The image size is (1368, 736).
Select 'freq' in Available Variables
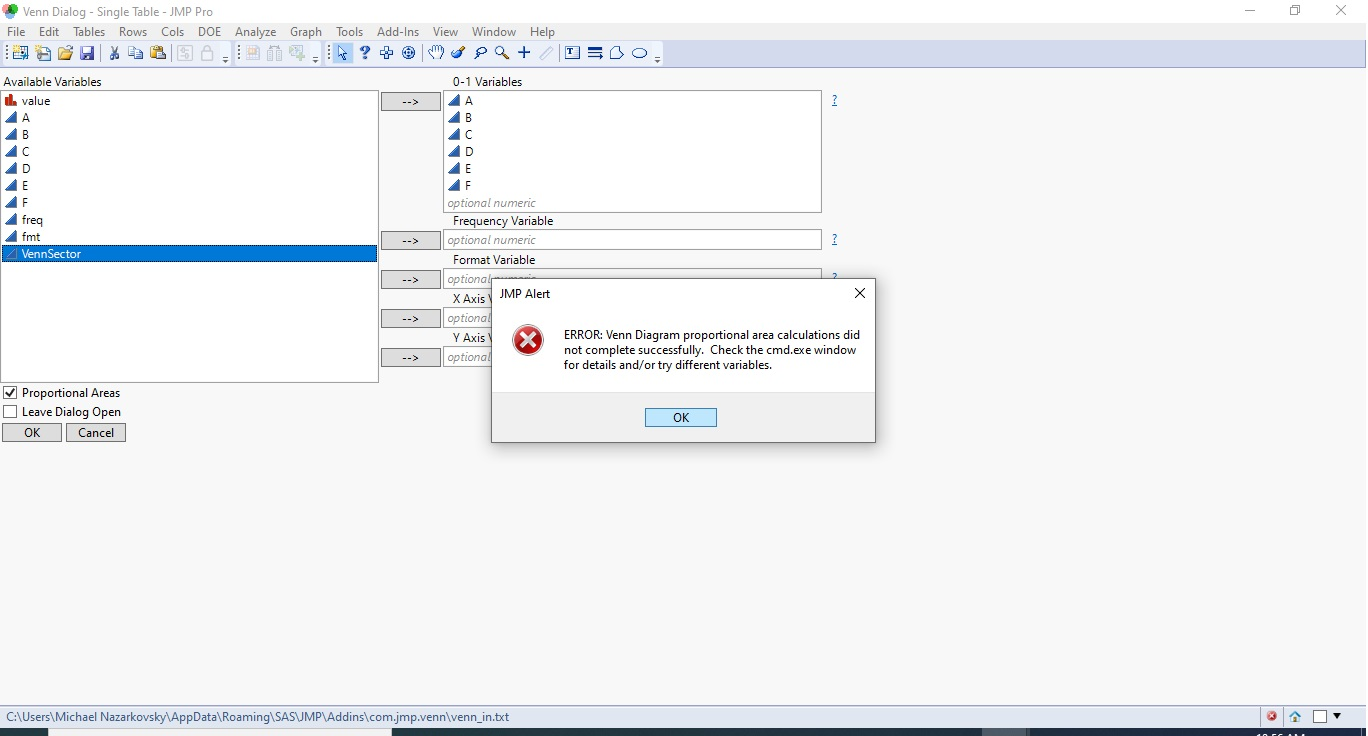click(x=190, y=220)
